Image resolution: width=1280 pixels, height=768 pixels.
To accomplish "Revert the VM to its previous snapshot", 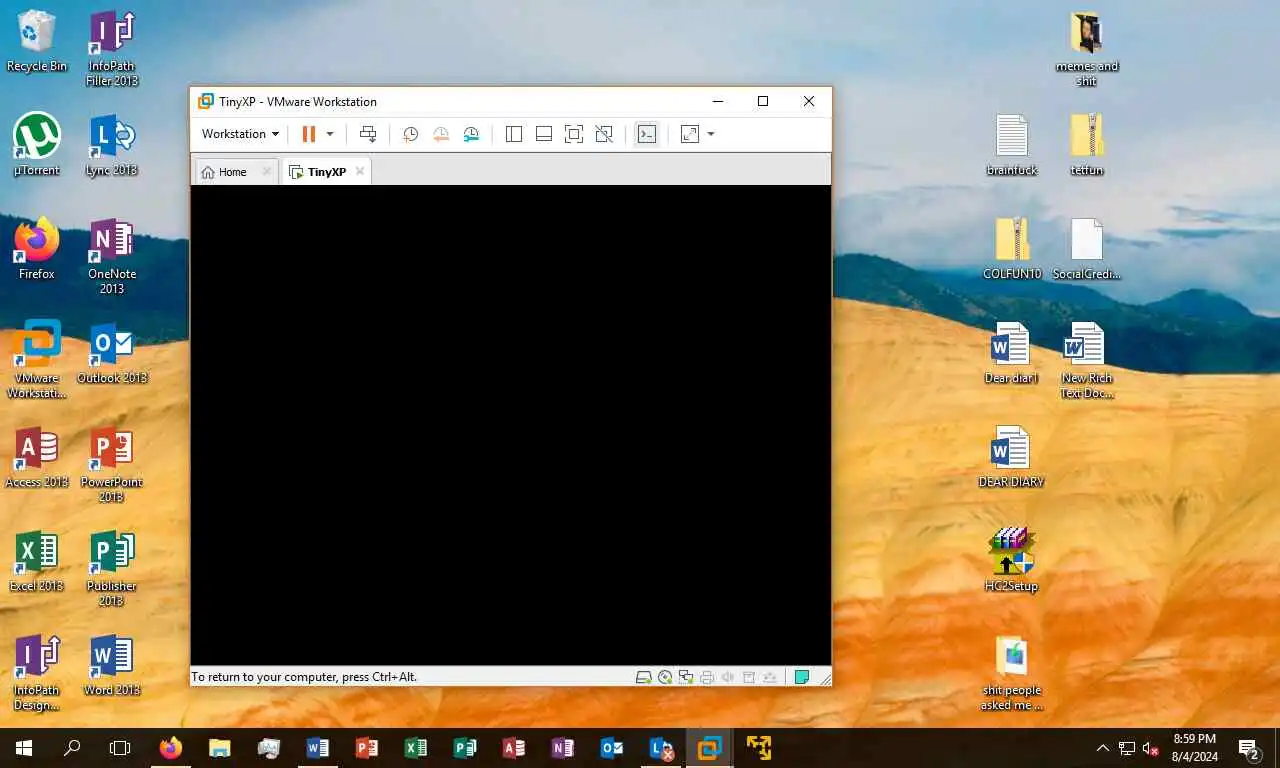I will [441, 134].
